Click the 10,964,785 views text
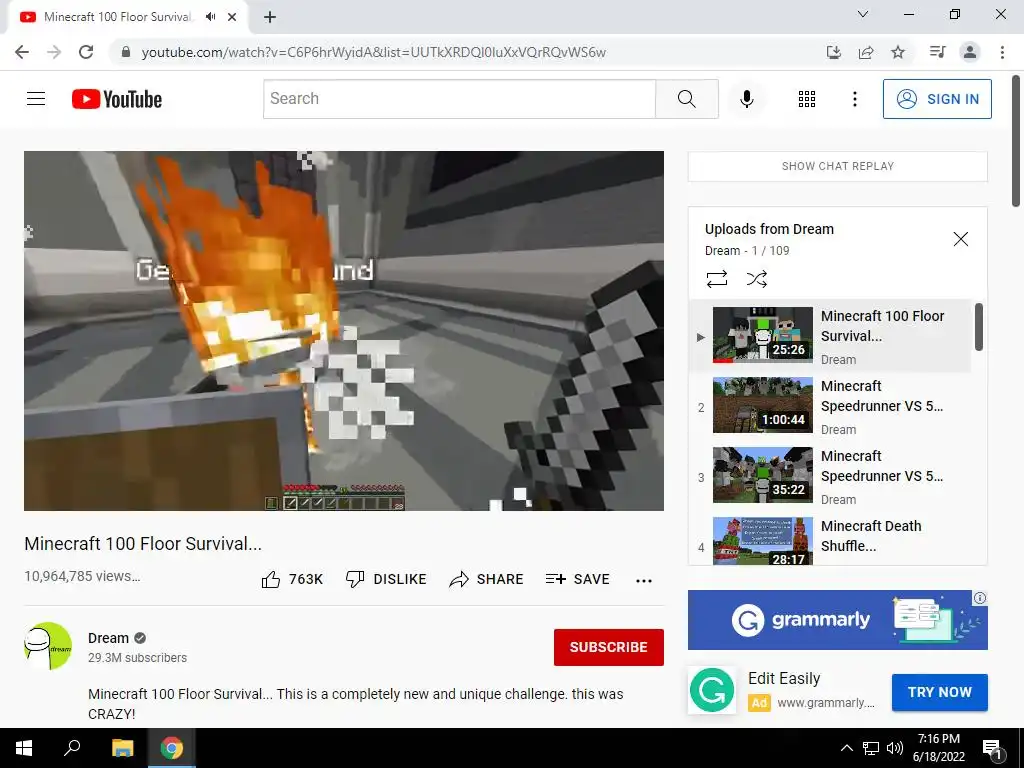The height and width of the screenshot is (768, 1024). pos(82,576)
